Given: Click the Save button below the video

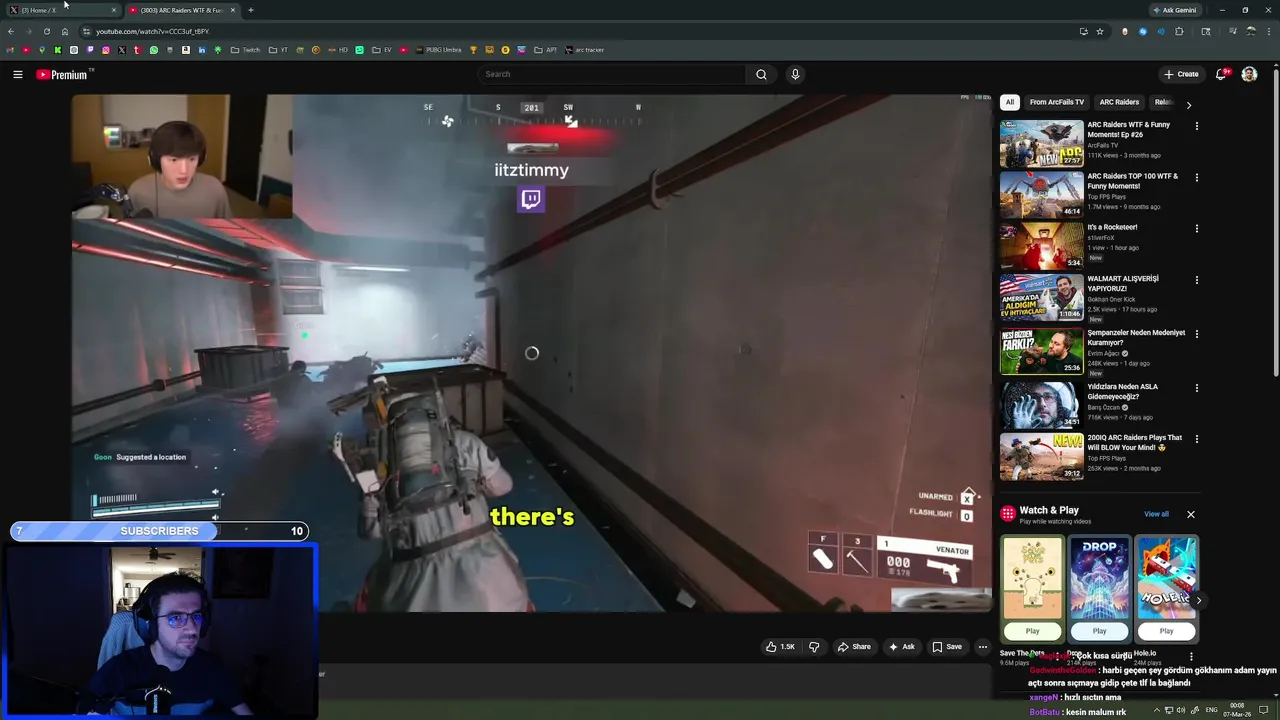Looking at the screenshot, I should 947,647.
